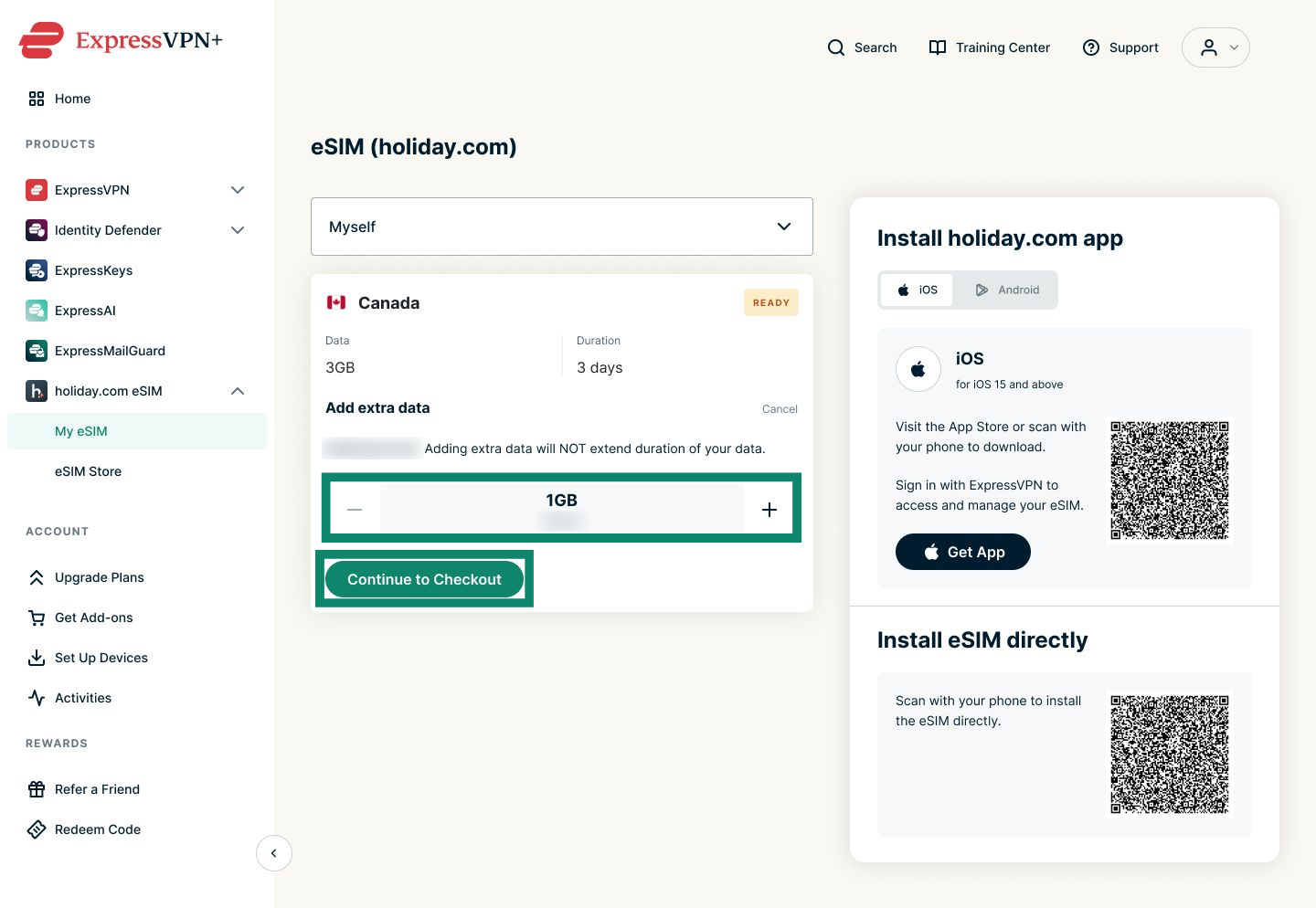Click Continue to Checkout button
The image size is (1316, 908).
point(425,579)
